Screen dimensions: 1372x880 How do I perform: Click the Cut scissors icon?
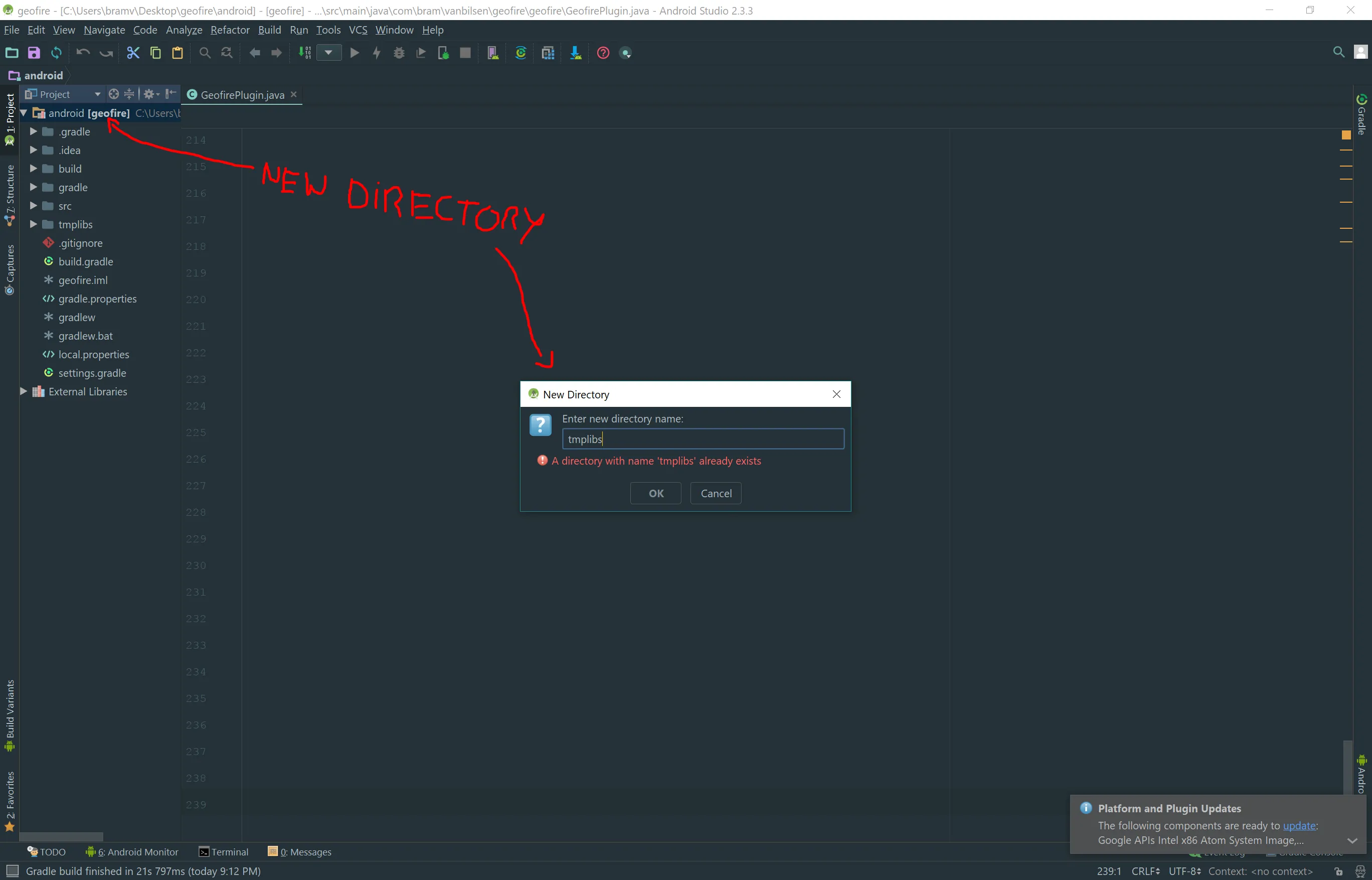coord(132,53)
